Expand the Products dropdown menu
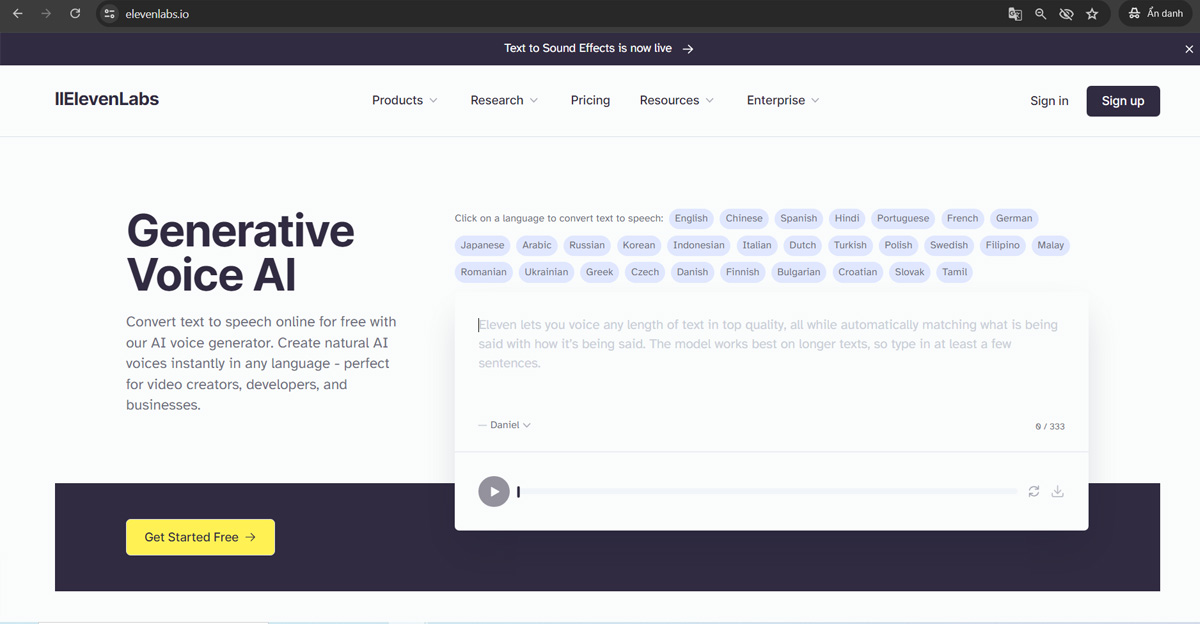This screenshot has width=1200, height=624. 404,100
